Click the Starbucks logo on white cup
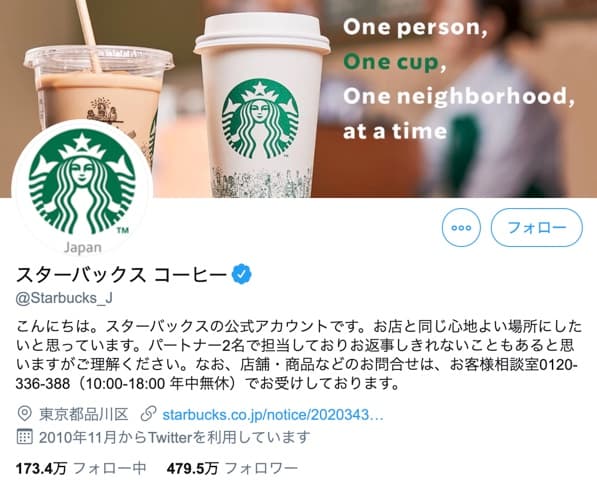 (x=260, y=119)
